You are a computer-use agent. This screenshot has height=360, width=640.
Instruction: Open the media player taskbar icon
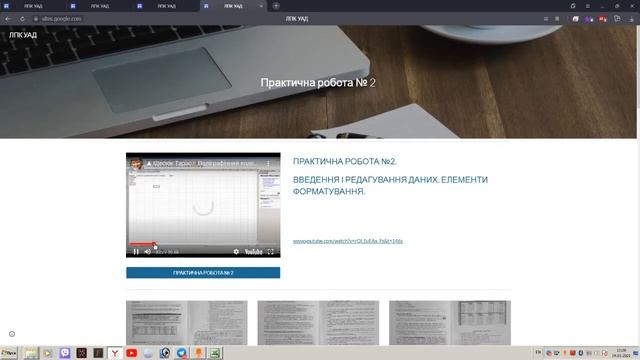point(47,353)
